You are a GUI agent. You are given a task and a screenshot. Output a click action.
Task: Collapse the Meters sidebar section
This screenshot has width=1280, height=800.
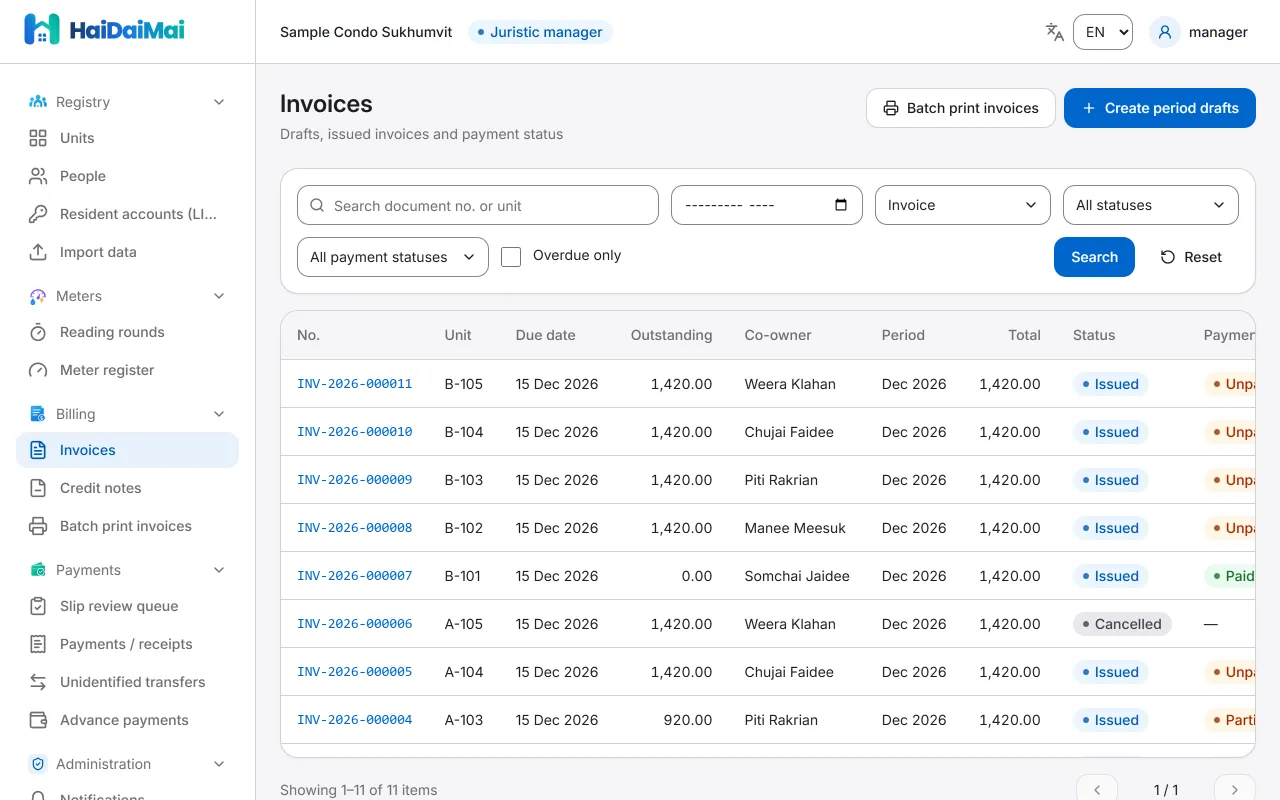220,296
